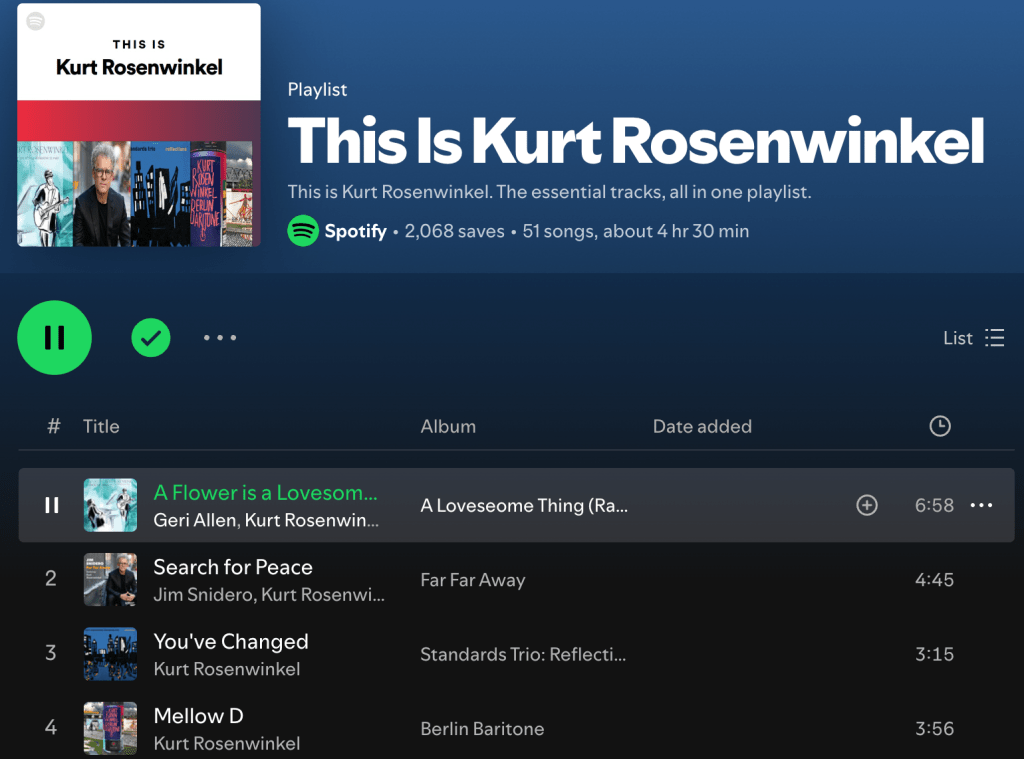Sort tracks by the Title column header
Image resolution: width=1024 pixels, height=759 pixels.
click(101, 426)
